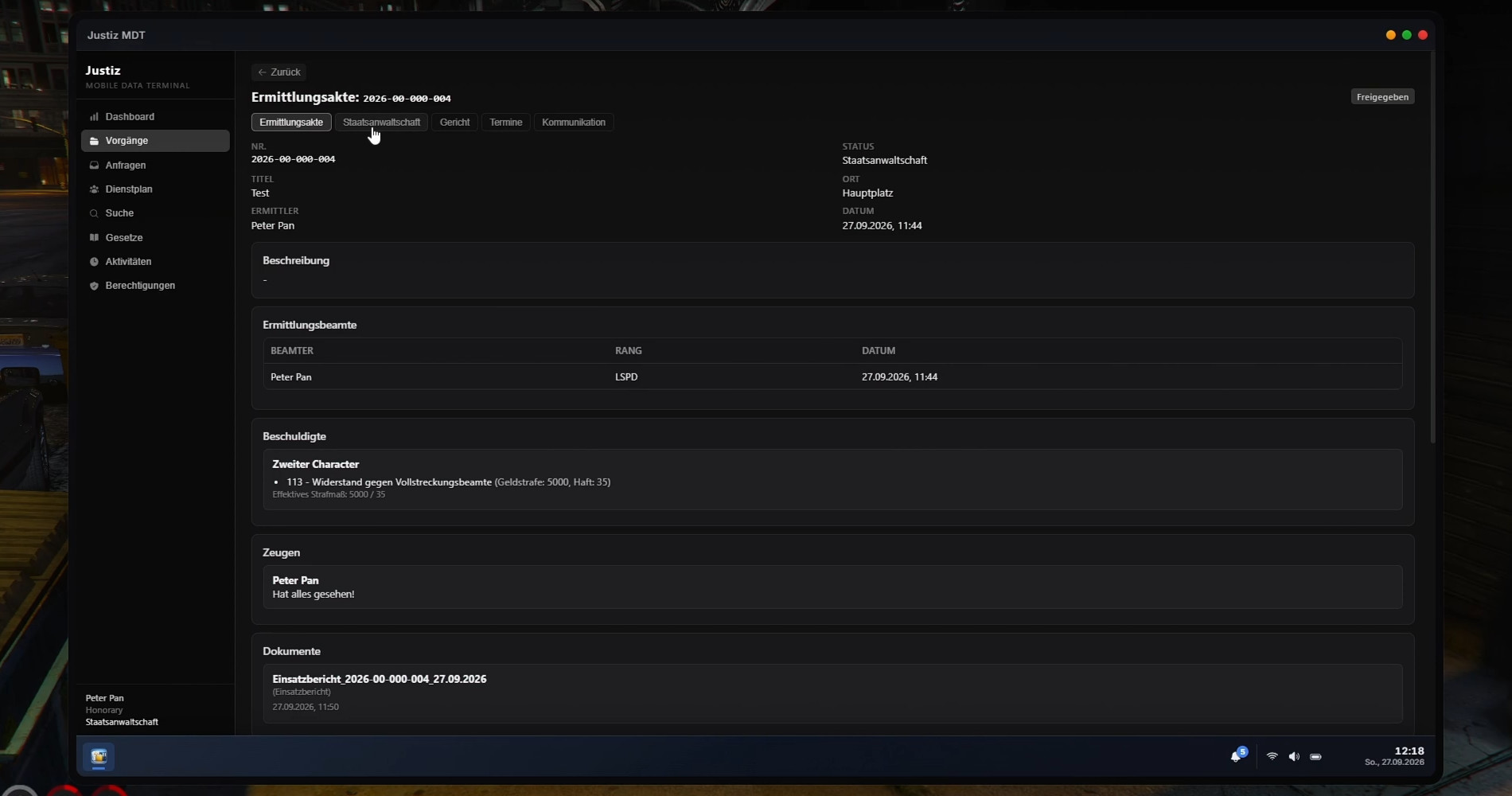Click the vertical scrollbar of the file view
Screen dimensions: 1512x796
pyautogui.click(x=1433, y=247)
